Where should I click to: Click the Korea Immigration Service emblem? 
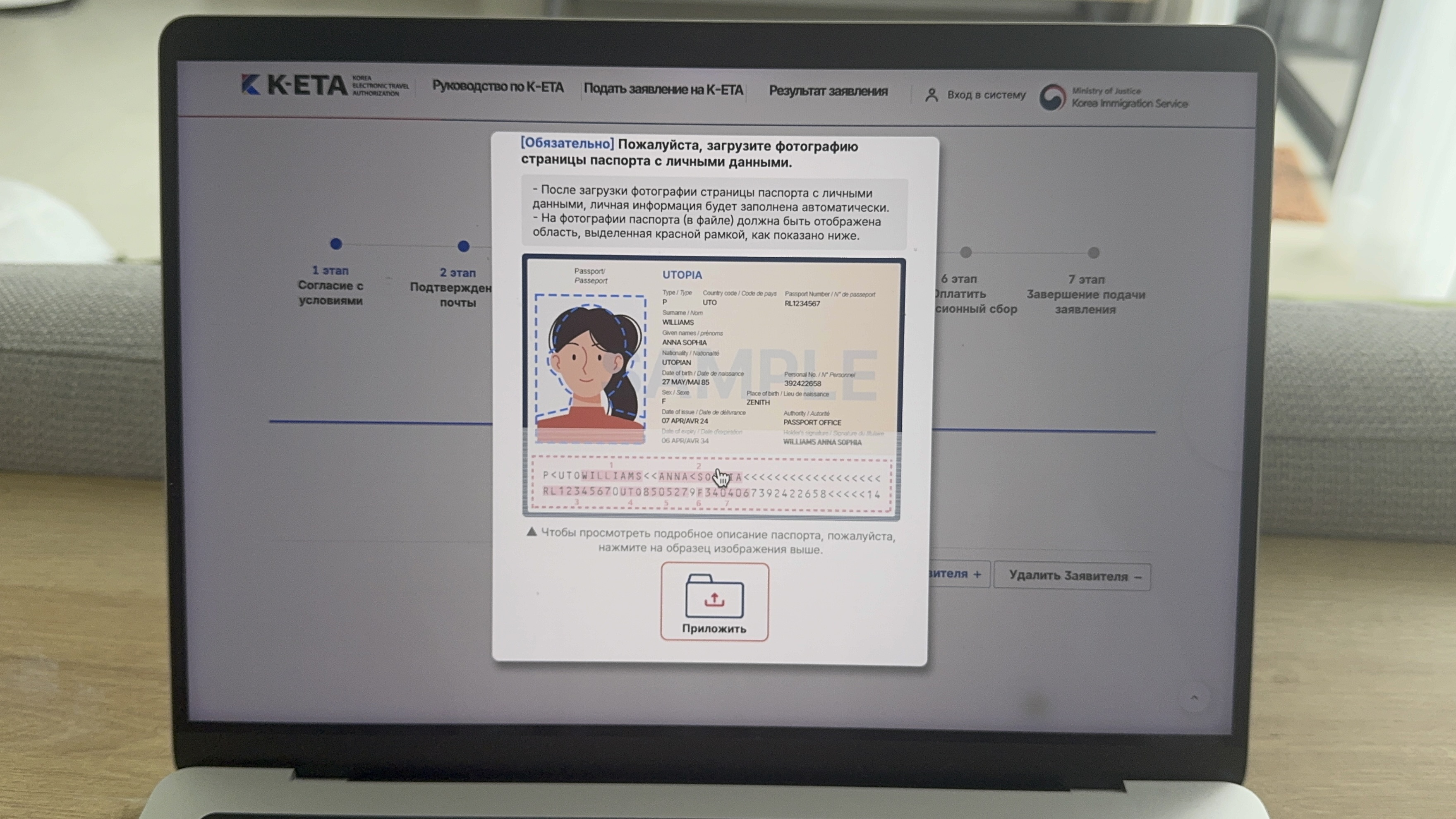[x=1052, y=97]
